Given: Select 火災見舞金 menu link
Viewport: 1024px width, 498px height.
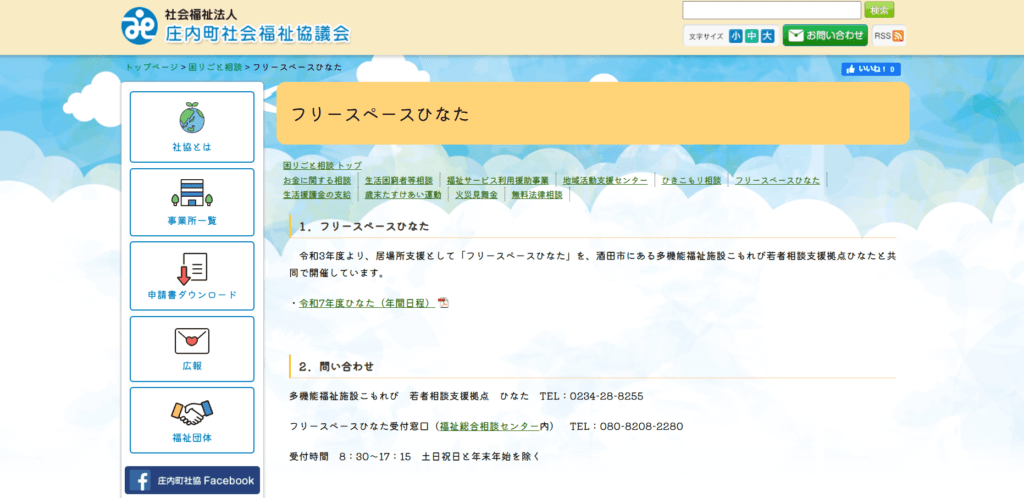Looking at the screenshot, I should pyautogui.click(x=476, y=195).
